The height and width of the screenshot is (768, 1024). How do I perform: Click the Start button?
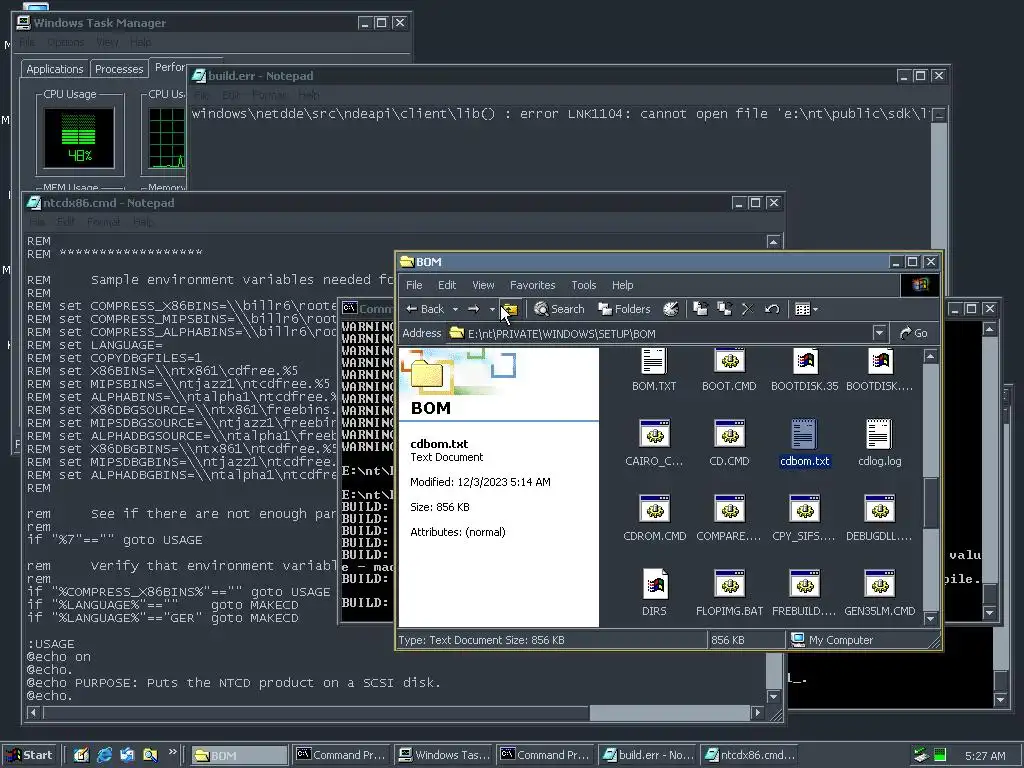(x=30, y=755)
